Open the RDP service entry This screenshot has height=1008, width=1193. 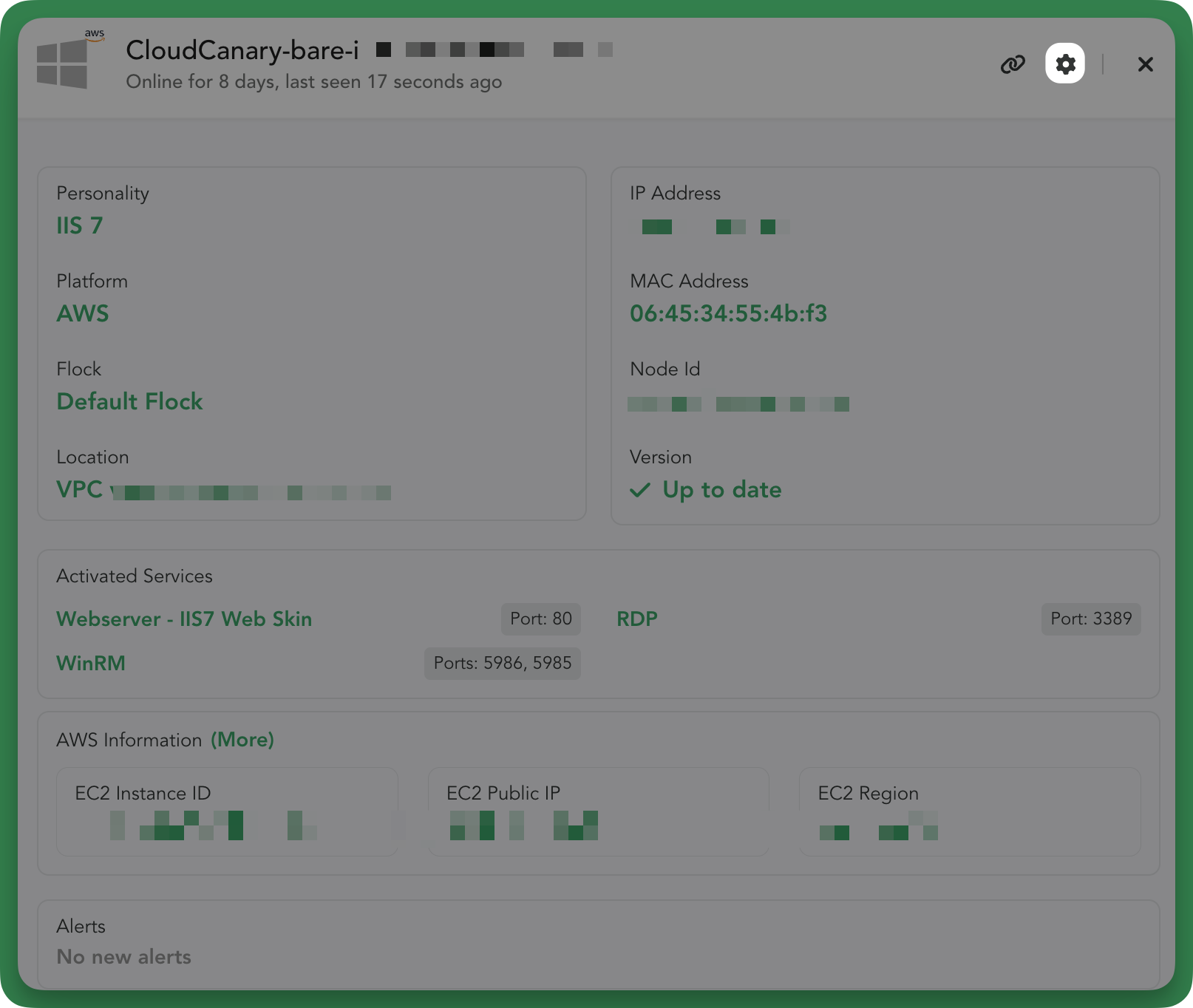(x=637, y=619)
